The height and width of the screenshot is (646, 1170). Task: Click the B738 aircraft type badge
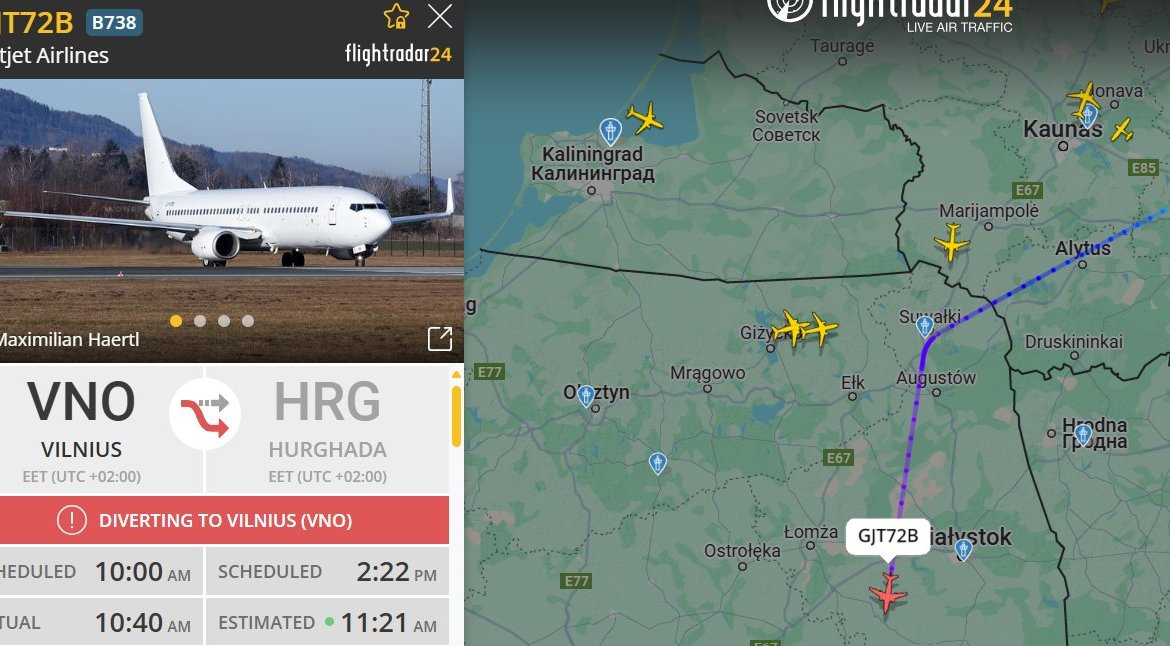click(x=114, y=22)
